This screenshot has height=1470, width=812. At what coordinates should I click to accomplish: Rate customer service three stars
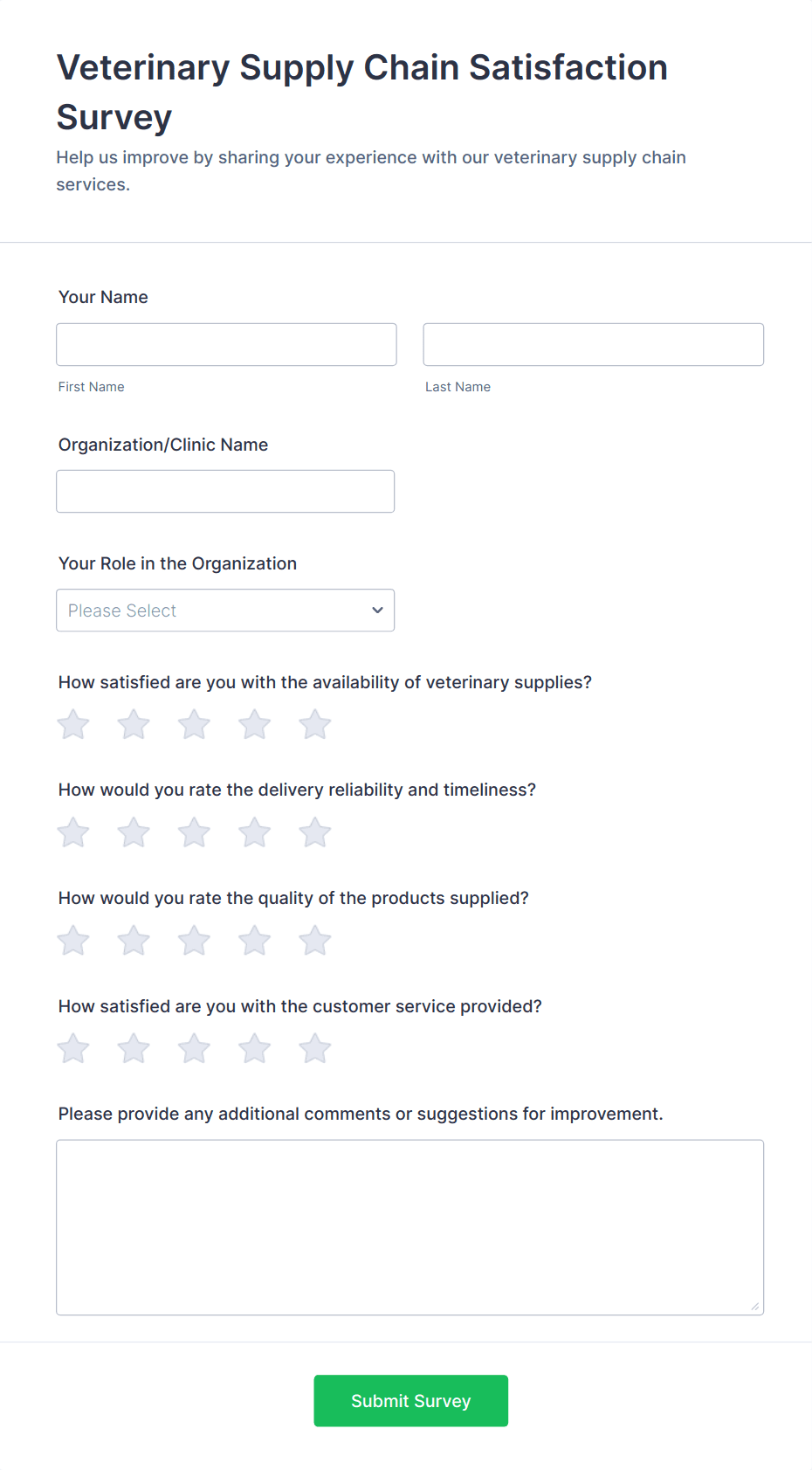point(194,1049)
